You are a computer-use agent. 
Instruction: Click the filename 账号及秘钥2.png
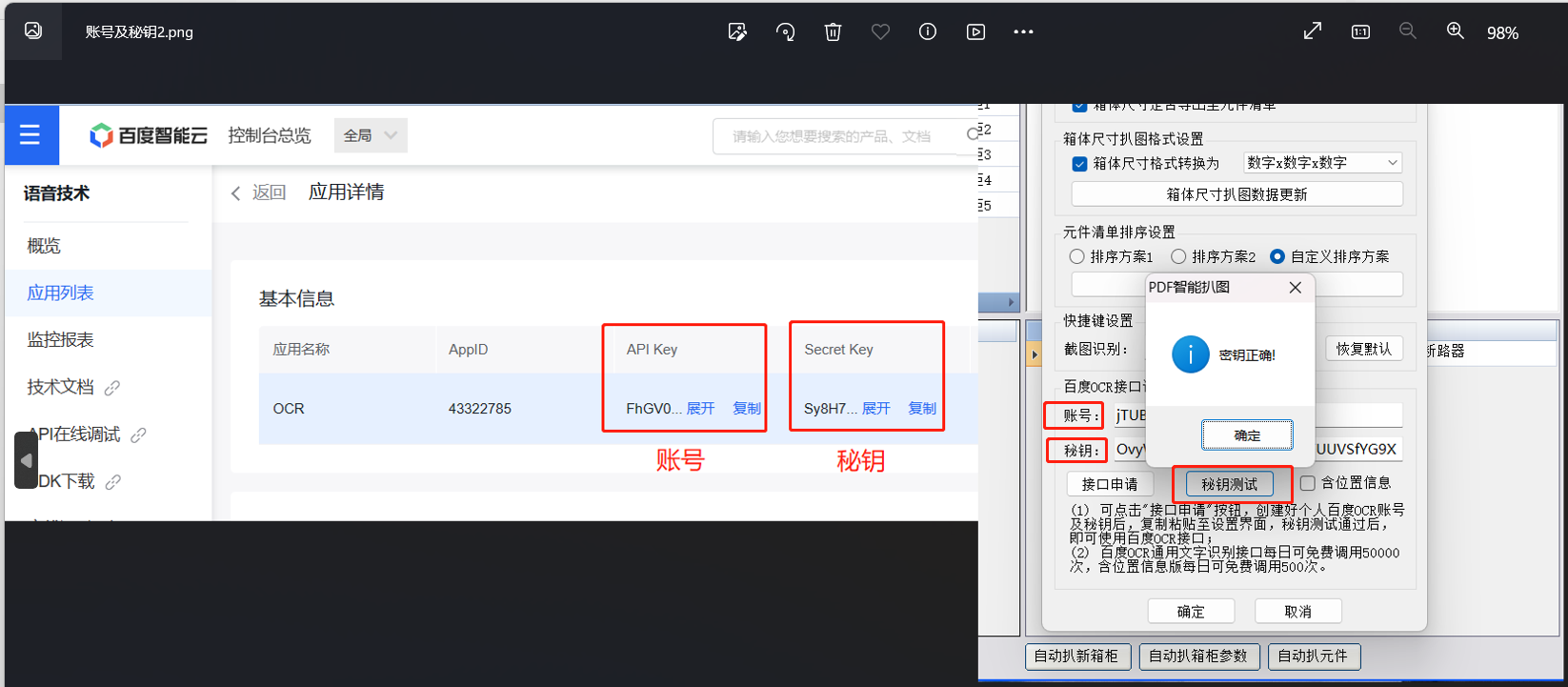tap(139, 31)
